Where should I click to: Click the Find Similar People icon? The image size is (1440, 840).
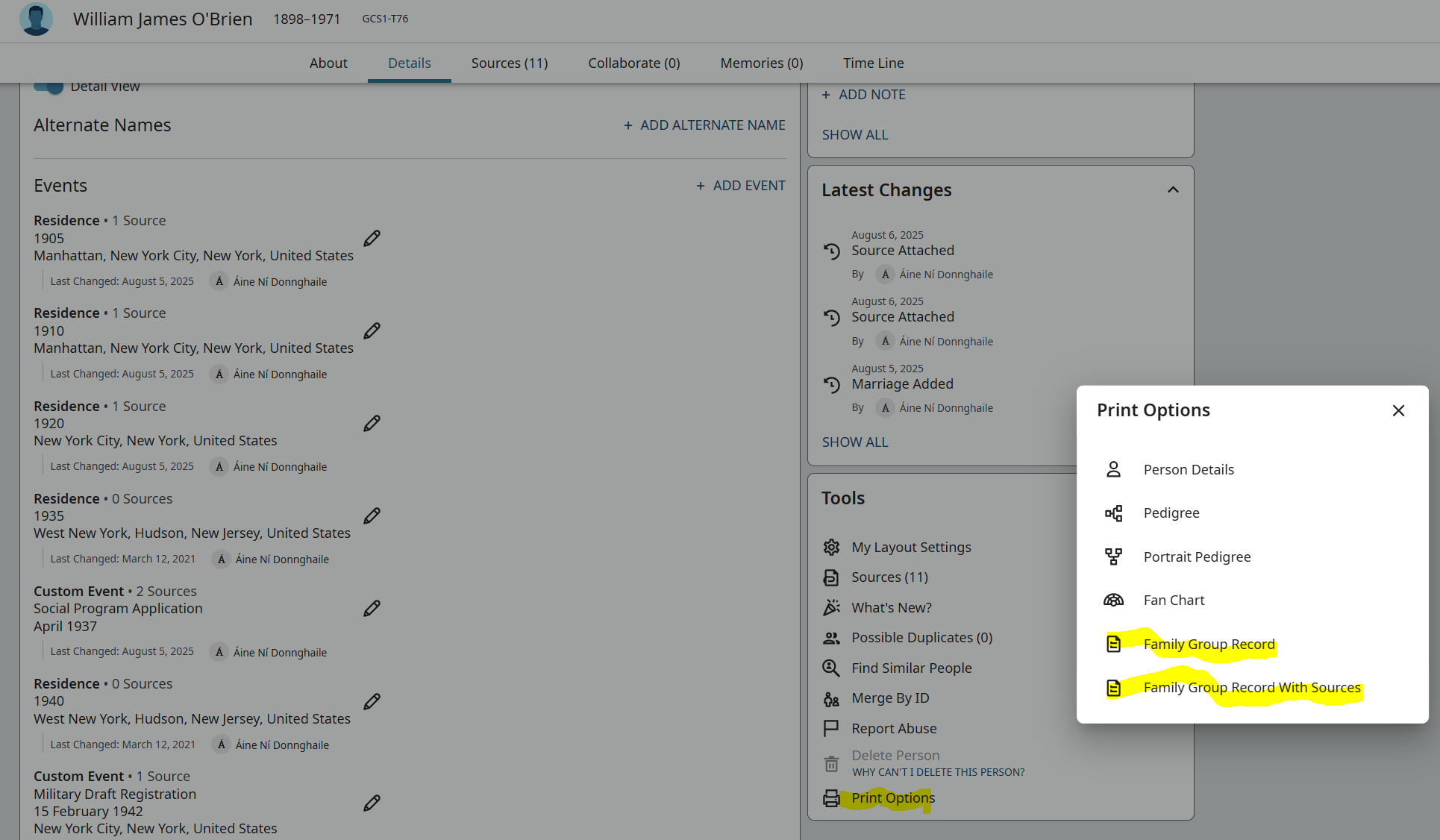pos(831,668)
